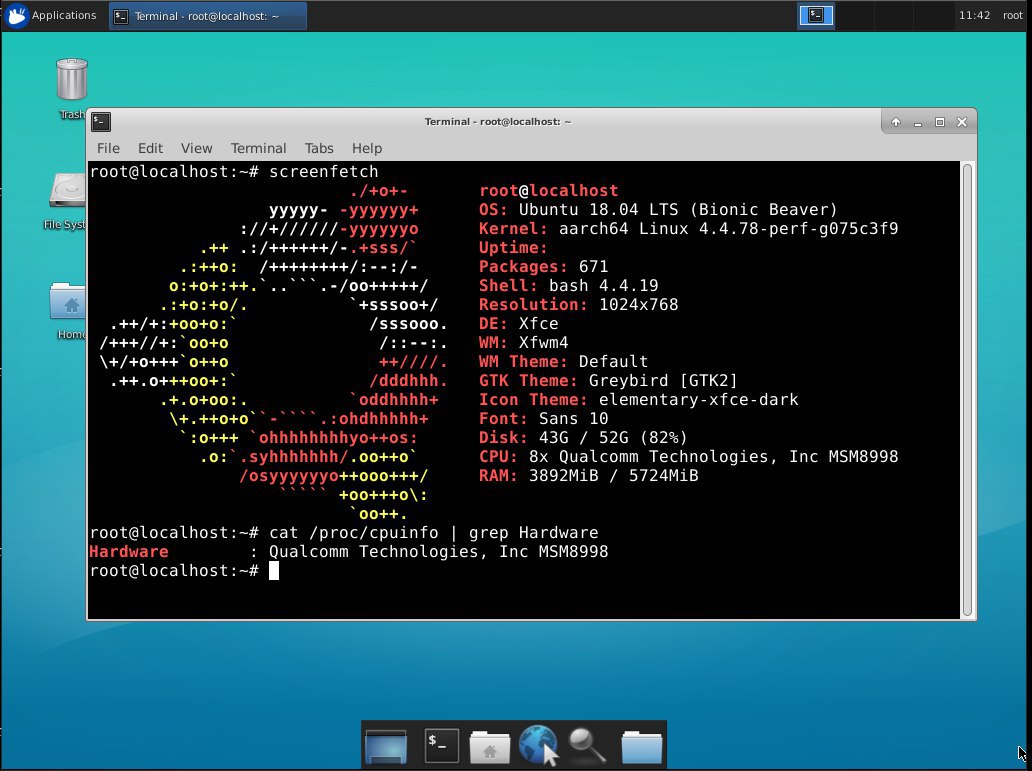This screenshot has height=771, width=1032.
Task: Click the 'Font: Sans 10' line
Action: [544, 419]
